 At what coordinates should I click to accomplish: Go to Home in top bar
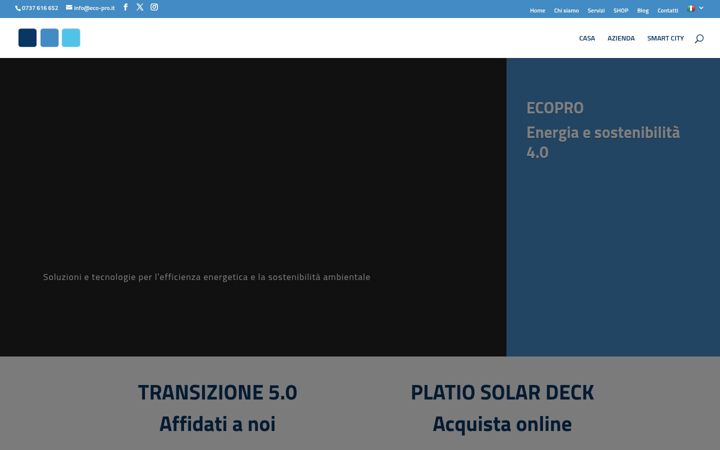click(537, 11)
